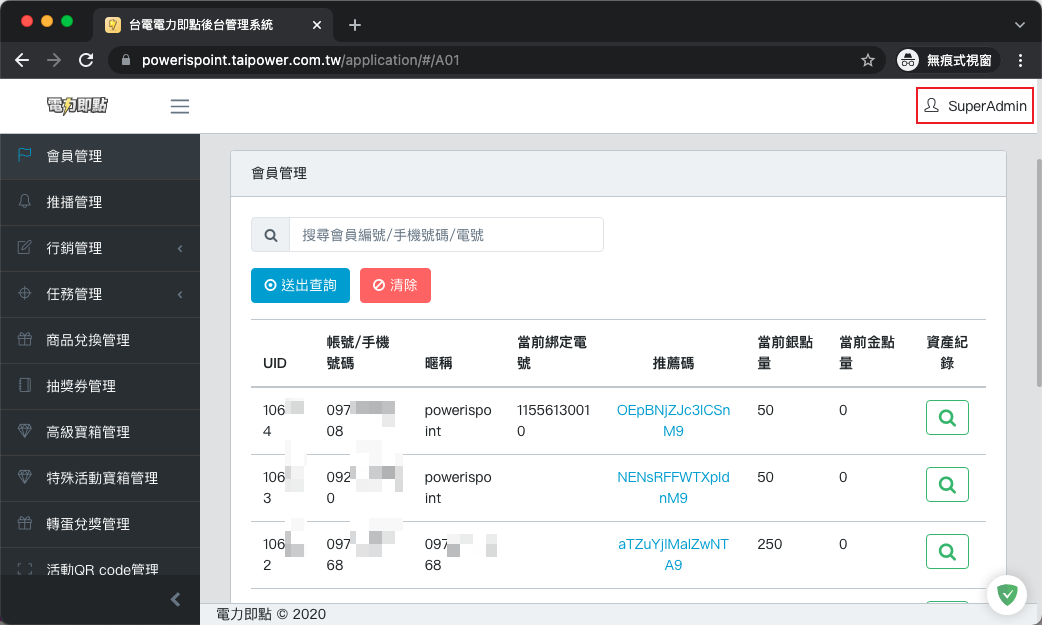This screenshot has height=625, width=1042.
Task: Click the page vertical scrollbar
Action: 1038,273
